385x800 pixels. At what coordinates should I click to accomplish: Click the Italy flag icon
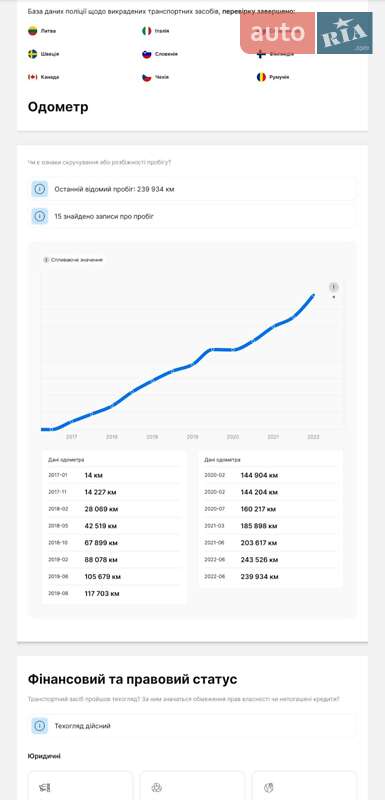pyautogui.click(x=147, y=31)
